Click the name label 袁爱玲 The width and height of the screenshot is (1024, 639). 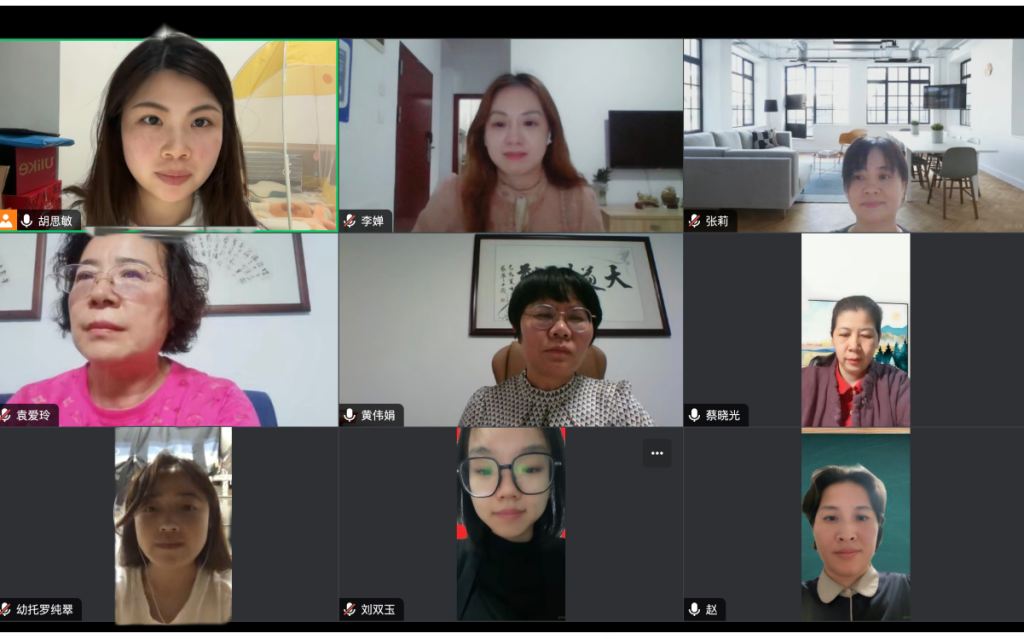click(x=33, y=415)
